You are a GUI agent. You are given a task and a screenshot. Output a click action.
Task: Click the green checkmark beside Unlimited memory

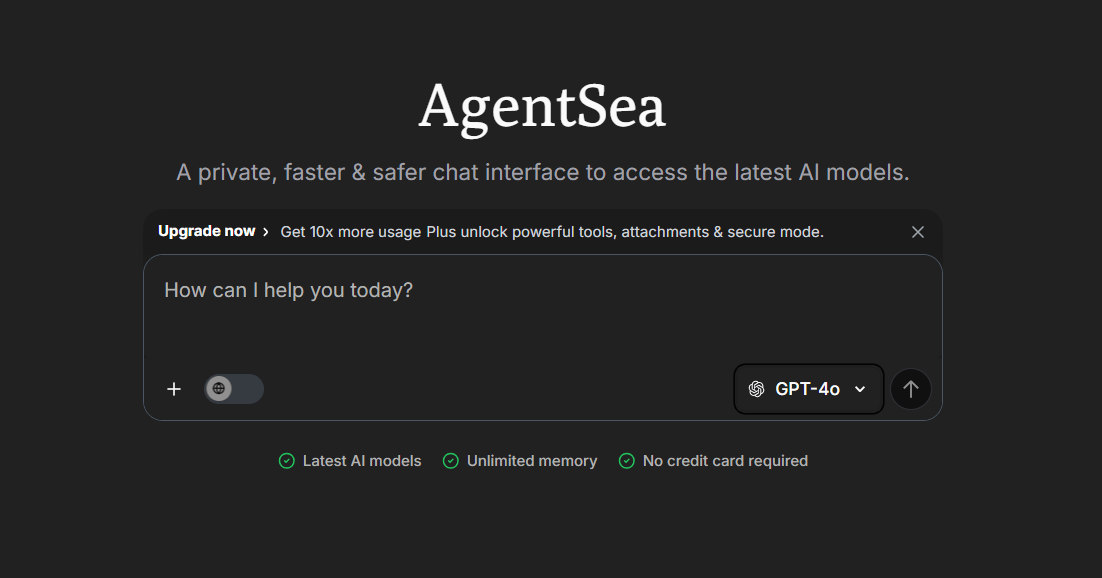(x=451, y=461)
